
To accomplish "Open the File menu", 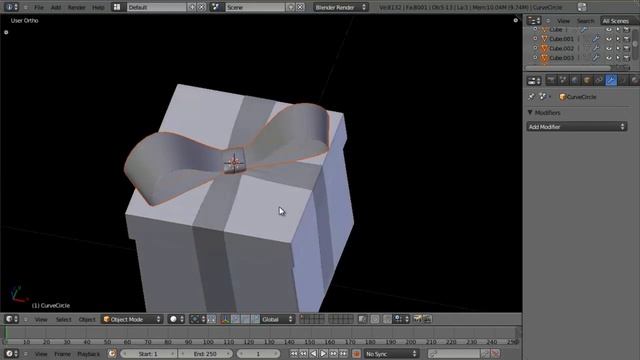I will pyautogui.click(x=39, y=7).
